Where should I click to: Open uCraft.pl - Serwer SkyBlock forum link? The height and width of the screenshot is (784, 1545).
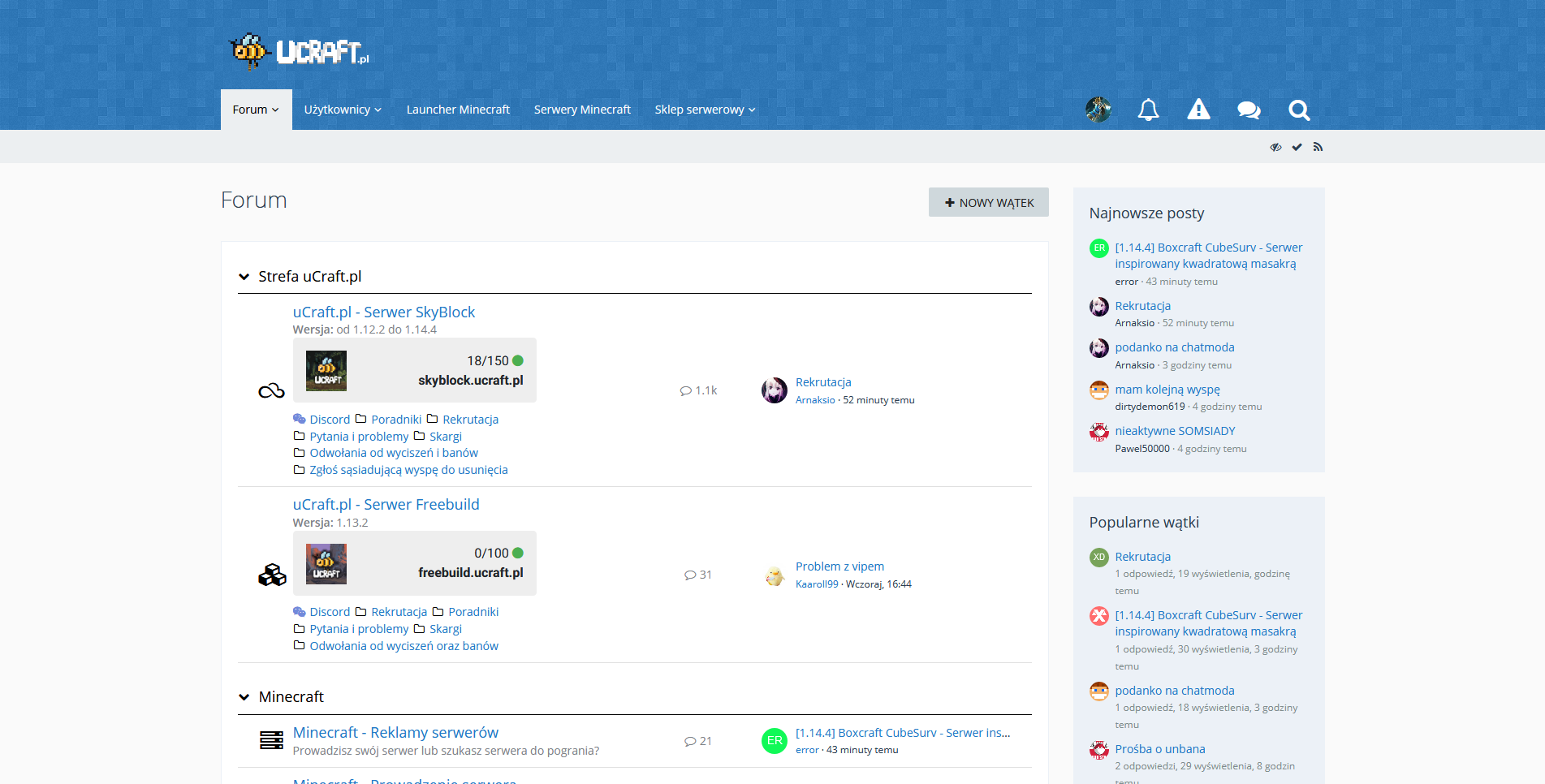coord(383,312)
